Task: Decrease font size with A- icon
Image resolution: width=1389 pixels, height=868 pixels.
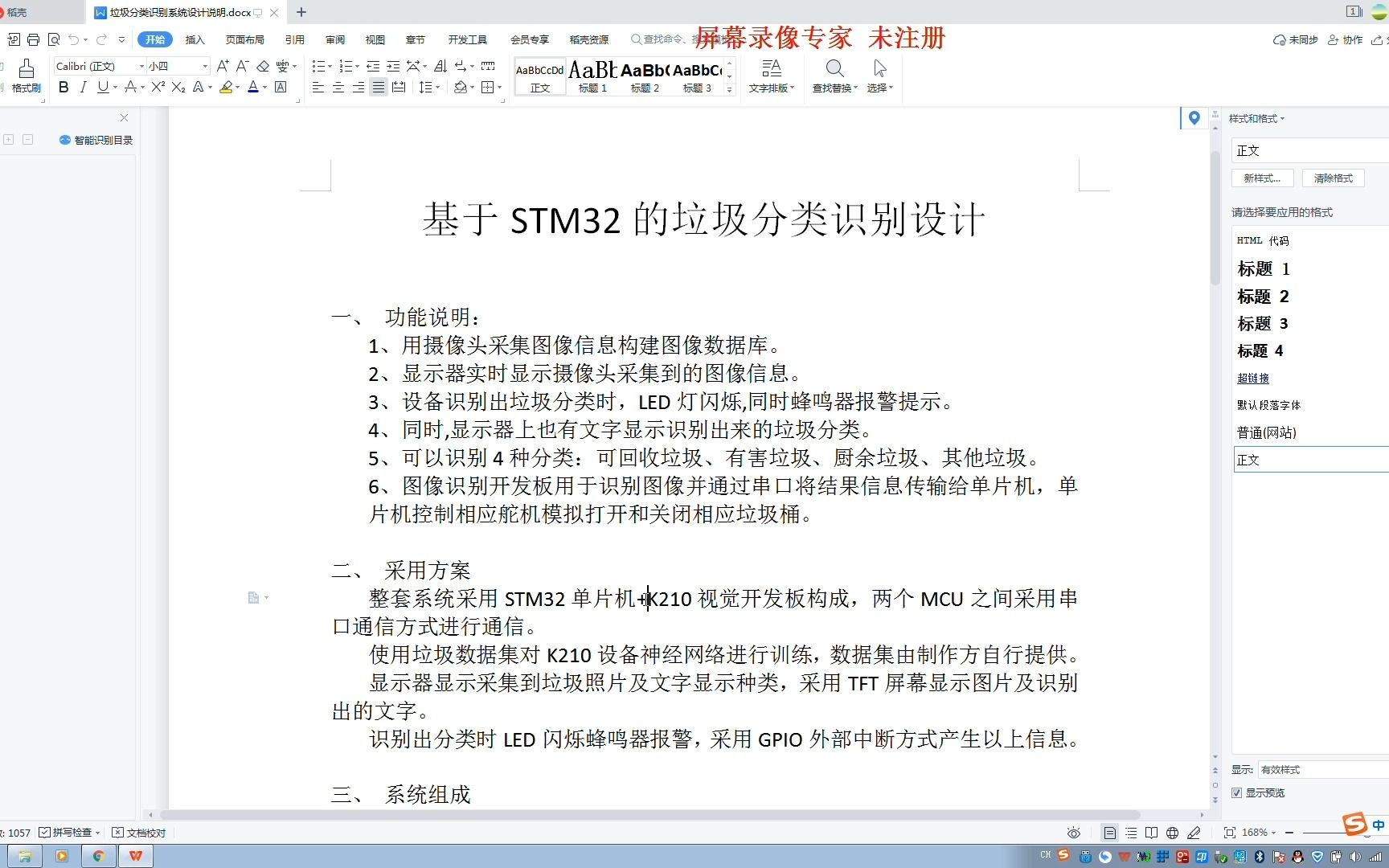Action: pos(242,66)
